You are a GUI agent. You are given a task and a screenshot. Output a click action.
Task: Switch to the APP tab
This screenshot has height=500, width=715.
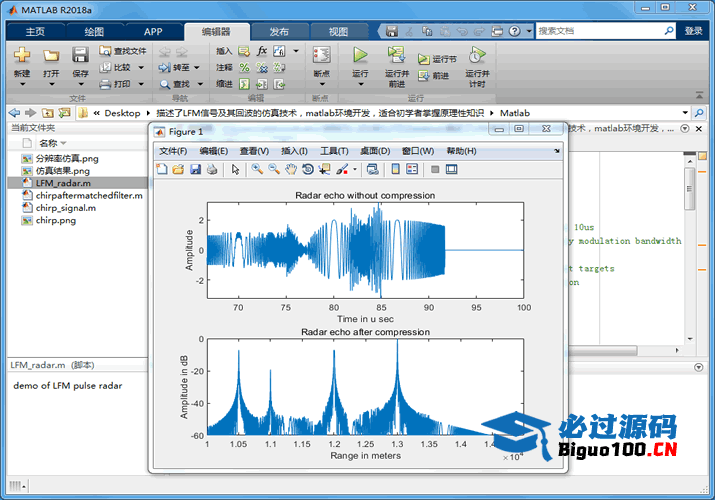pos(153,31)
